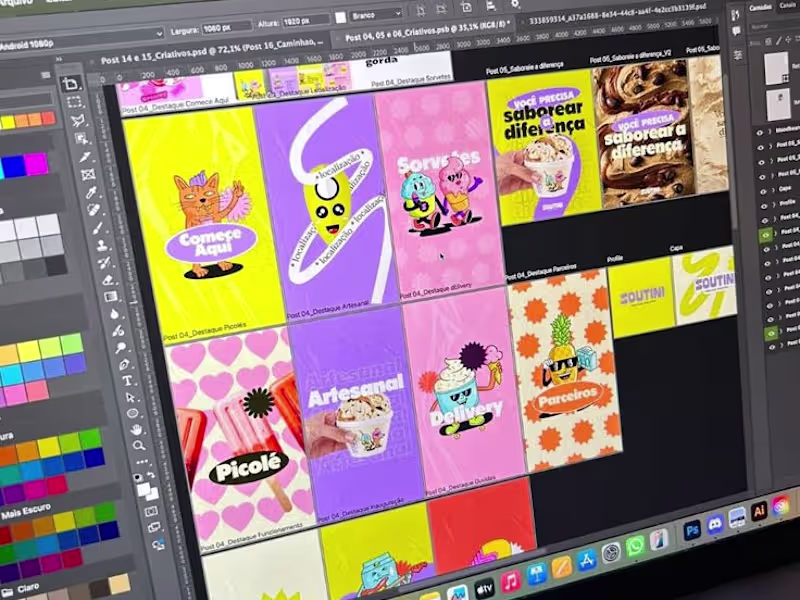Select the Eyedropper tool
Image resolution: width=800 pixels, height=600 pixels.
(x=91, y=192)
